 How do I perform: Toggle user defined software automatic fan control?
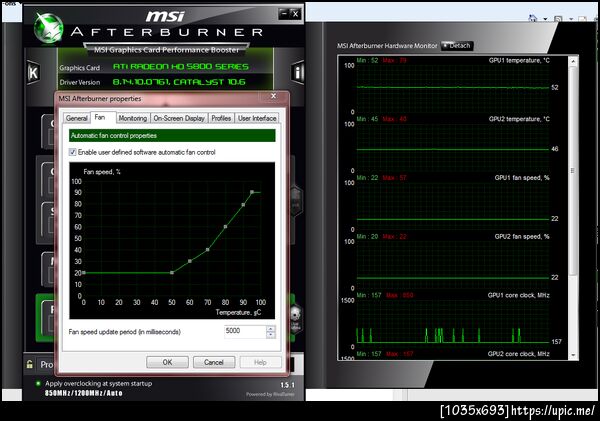coord(72,152)
